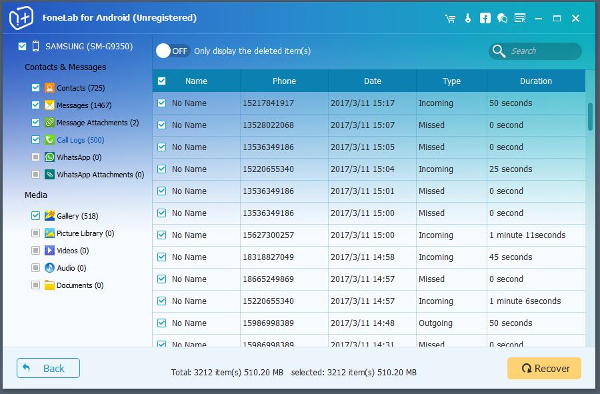The image size is (600, 394).
Task: Select the Videos play icon
Action: 49,250
